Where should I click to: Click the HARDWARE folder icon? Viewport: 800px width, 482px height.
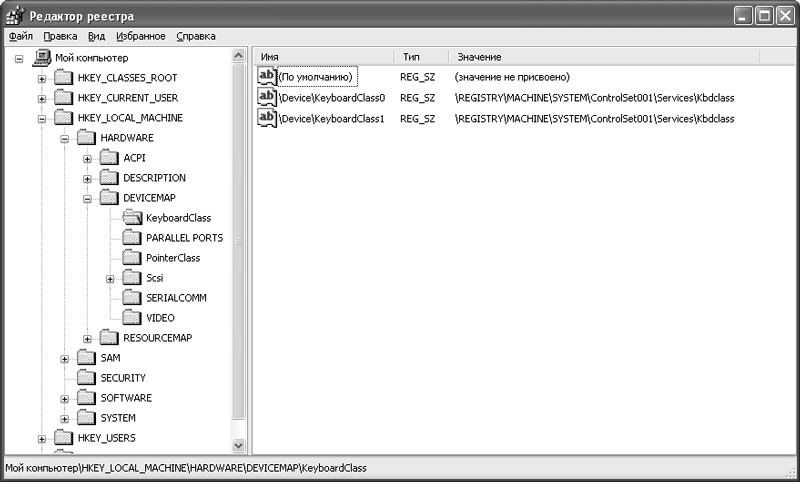tap(86, 137)
